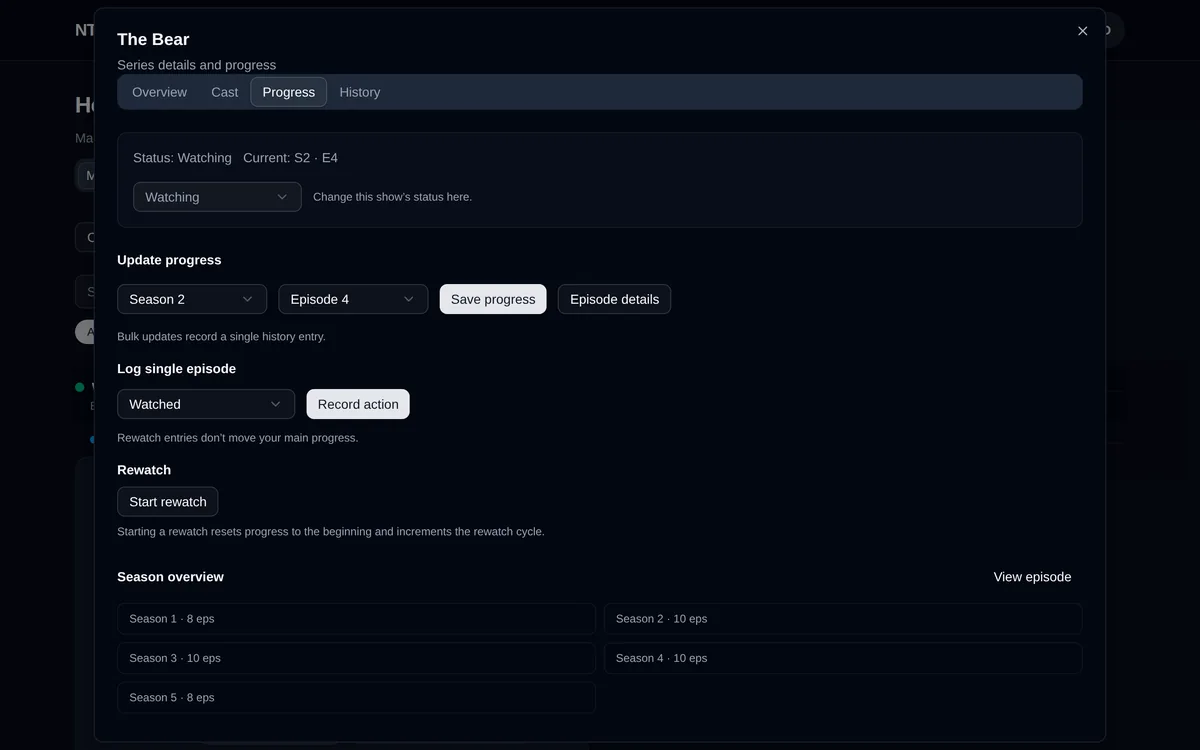Click the Save progress button
Image resolution: width=1200 pixels, height=750 pixels.
[x=493, y=299]
